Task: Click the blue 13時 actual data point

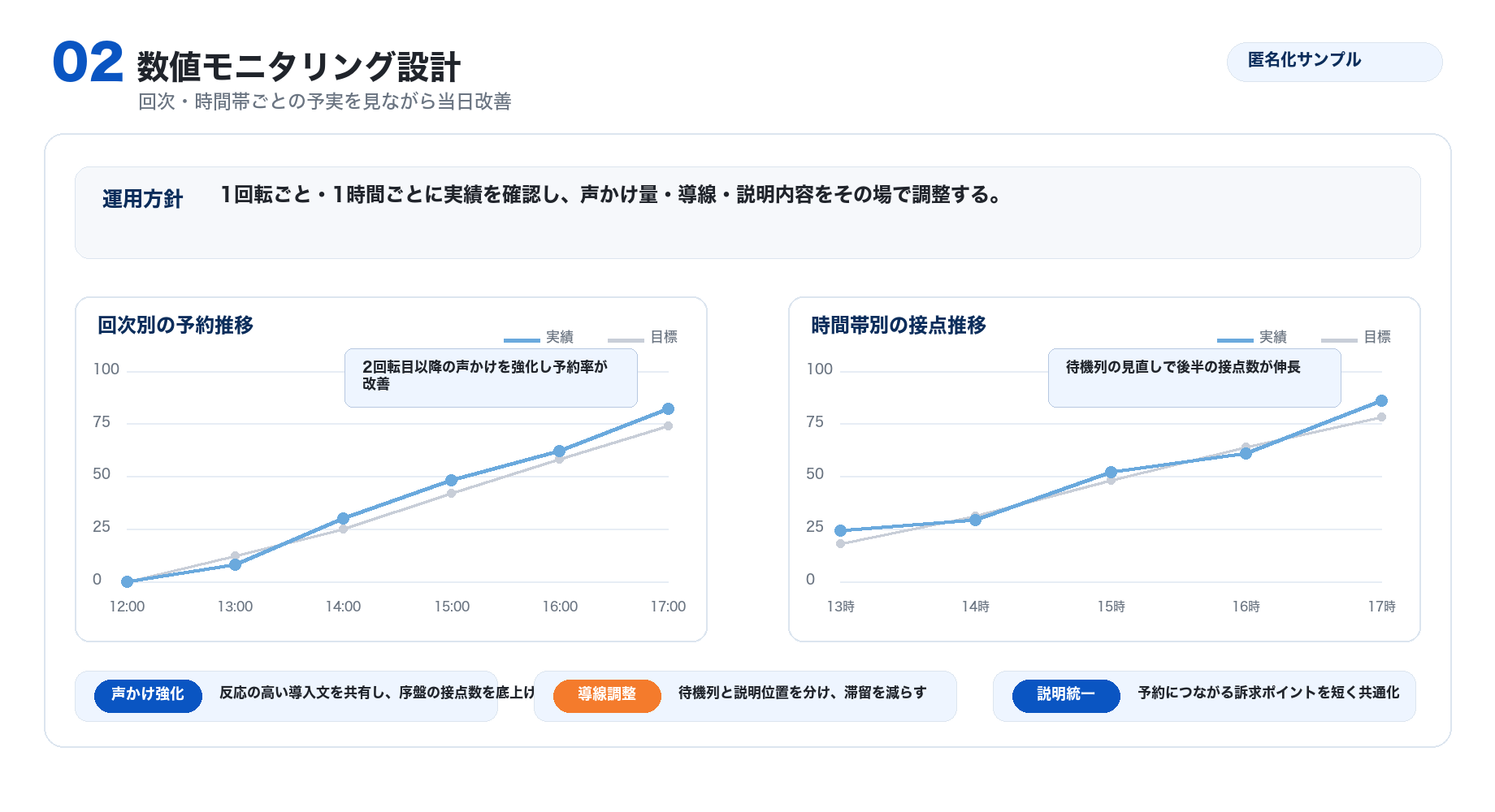Action: tap(840, 530)
